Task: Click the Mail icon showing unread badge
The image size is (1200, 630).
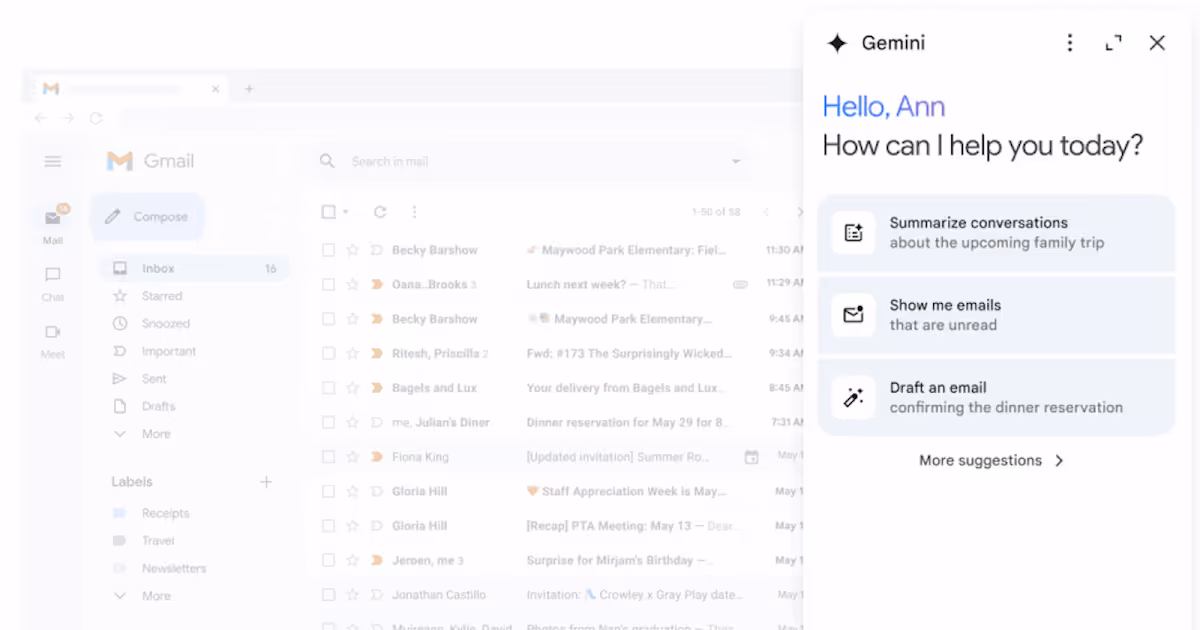Action: (54, 219)
